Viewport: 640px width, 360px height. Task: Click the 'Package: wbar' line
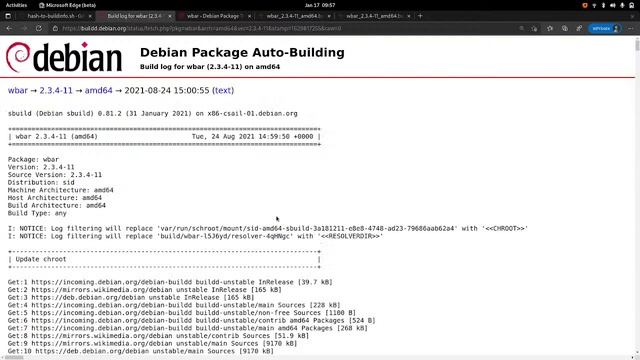pos(33,159)
